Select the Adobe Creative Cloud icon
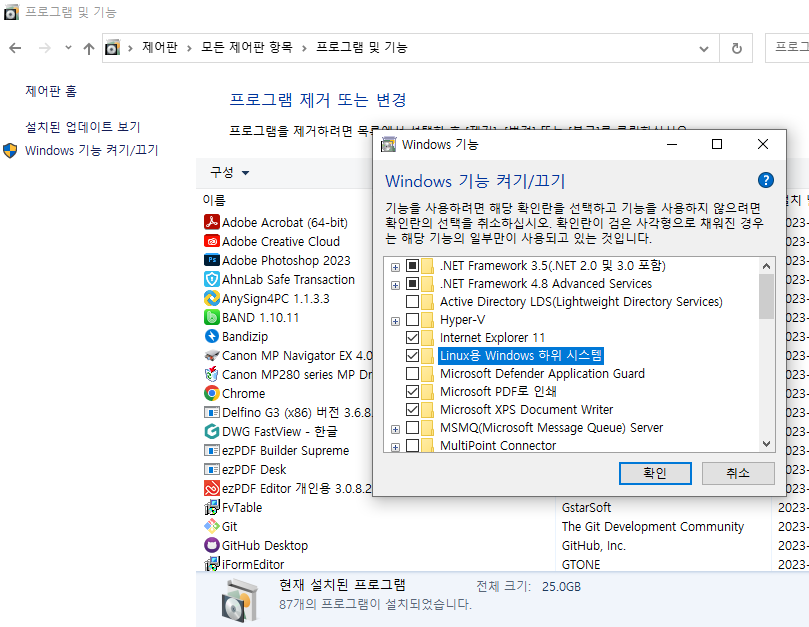 [212, 242]
